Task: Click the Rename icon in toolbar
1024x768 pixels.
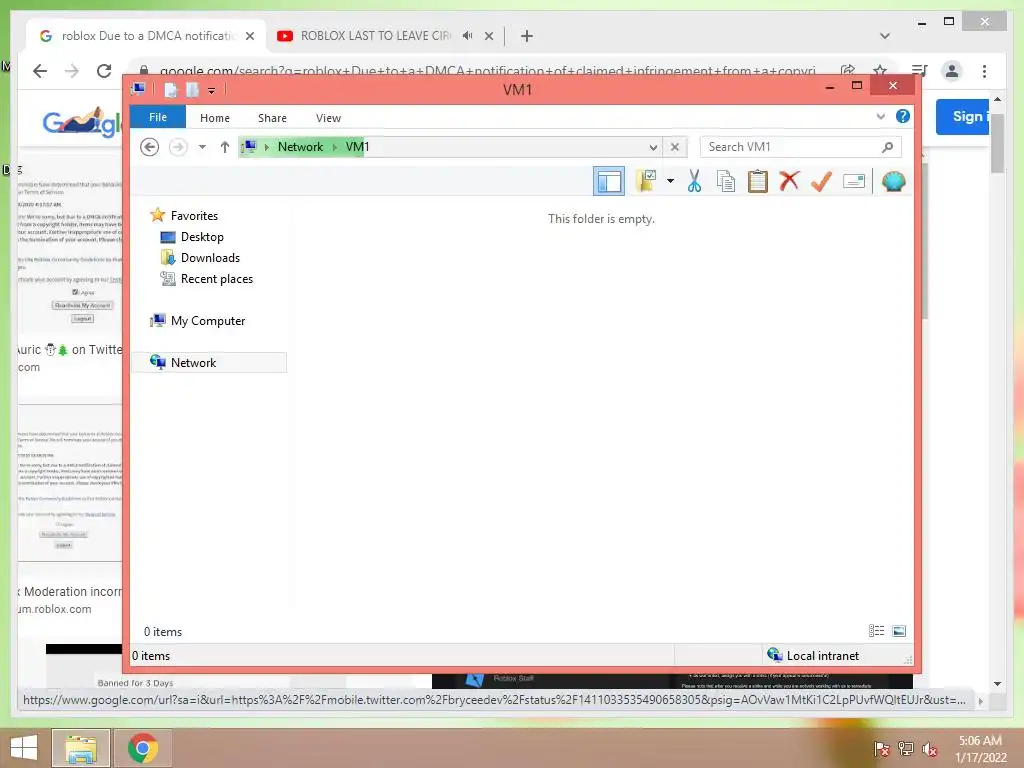Action: pos(854,181)
